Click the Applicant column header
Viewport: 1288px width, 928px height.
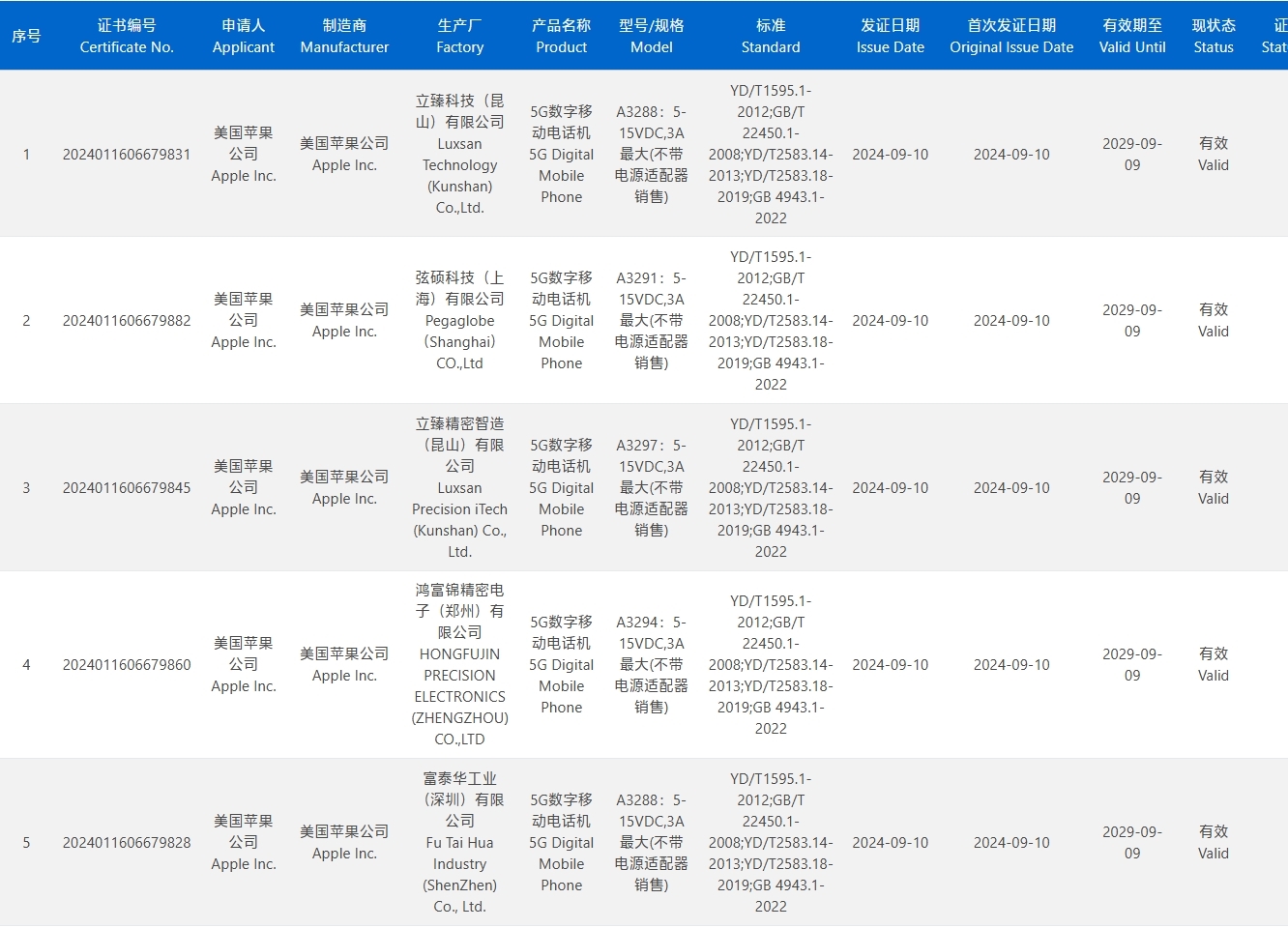point(244,36)
